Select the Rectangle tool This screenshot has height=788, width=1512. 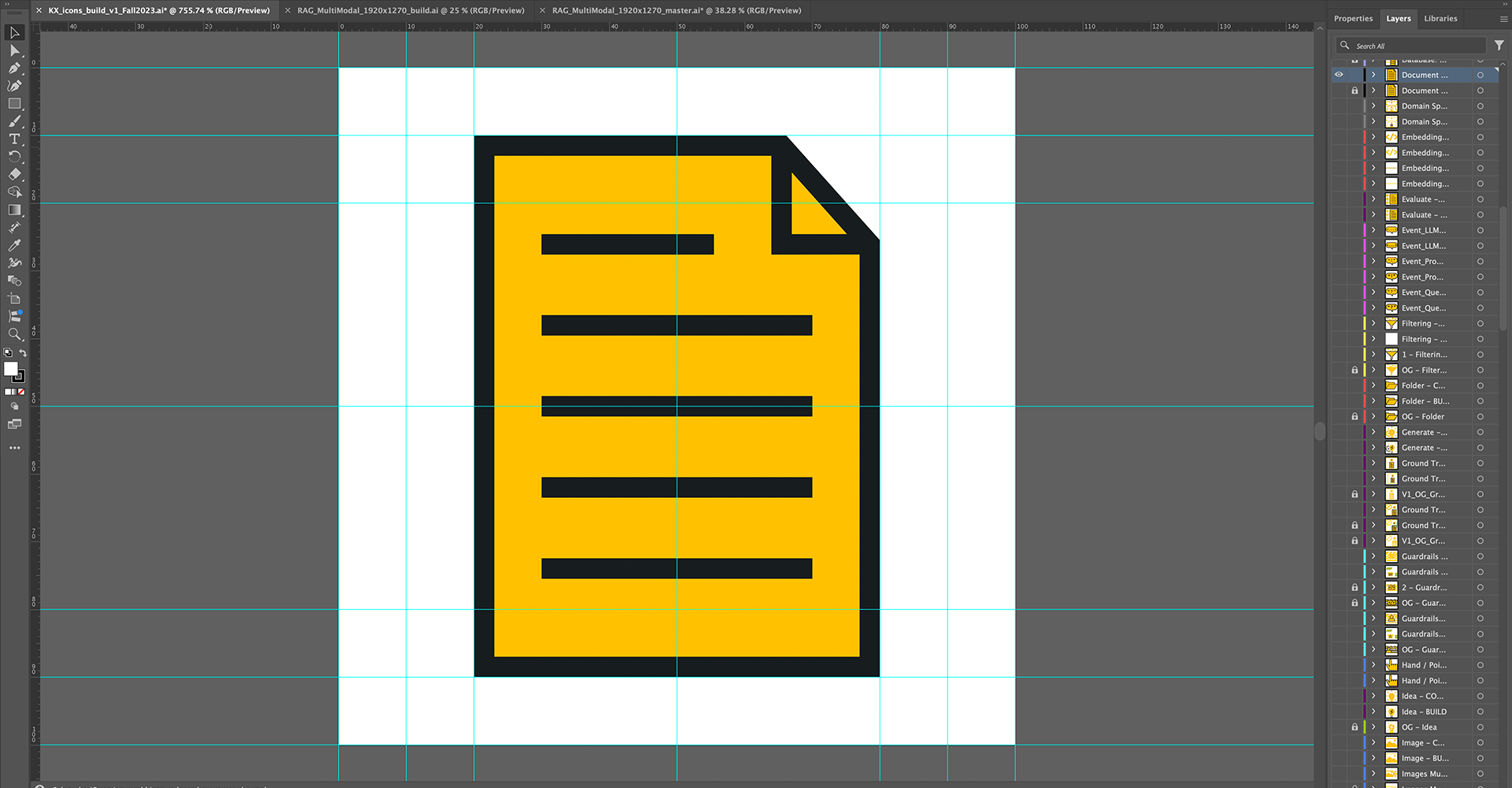14,103
